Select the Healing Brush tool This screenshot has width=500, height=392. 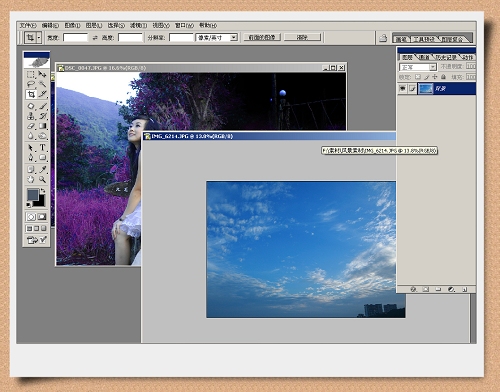point(31,106)
